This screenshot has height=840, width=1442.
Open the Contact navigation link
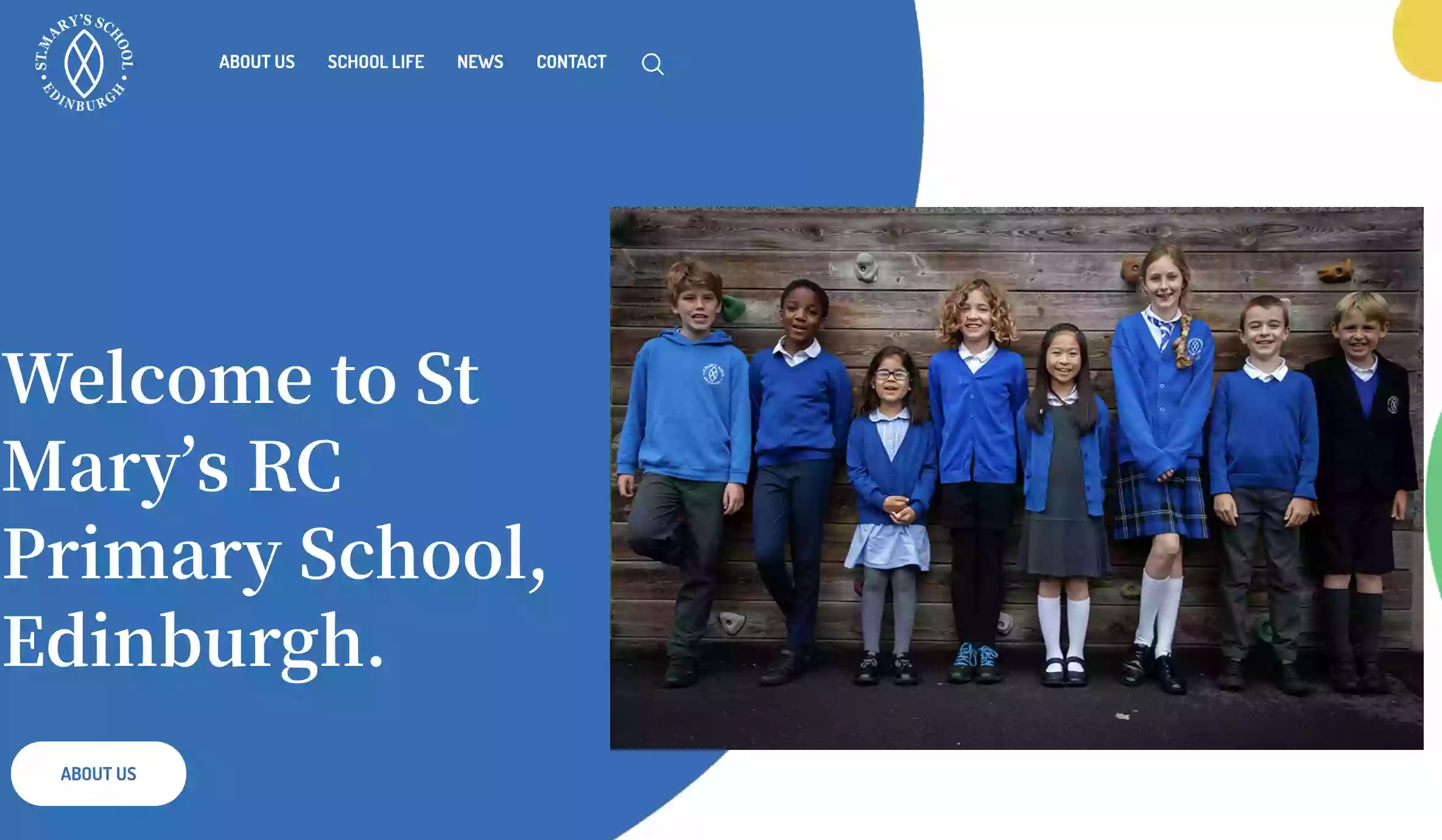[x=571, y=62]
